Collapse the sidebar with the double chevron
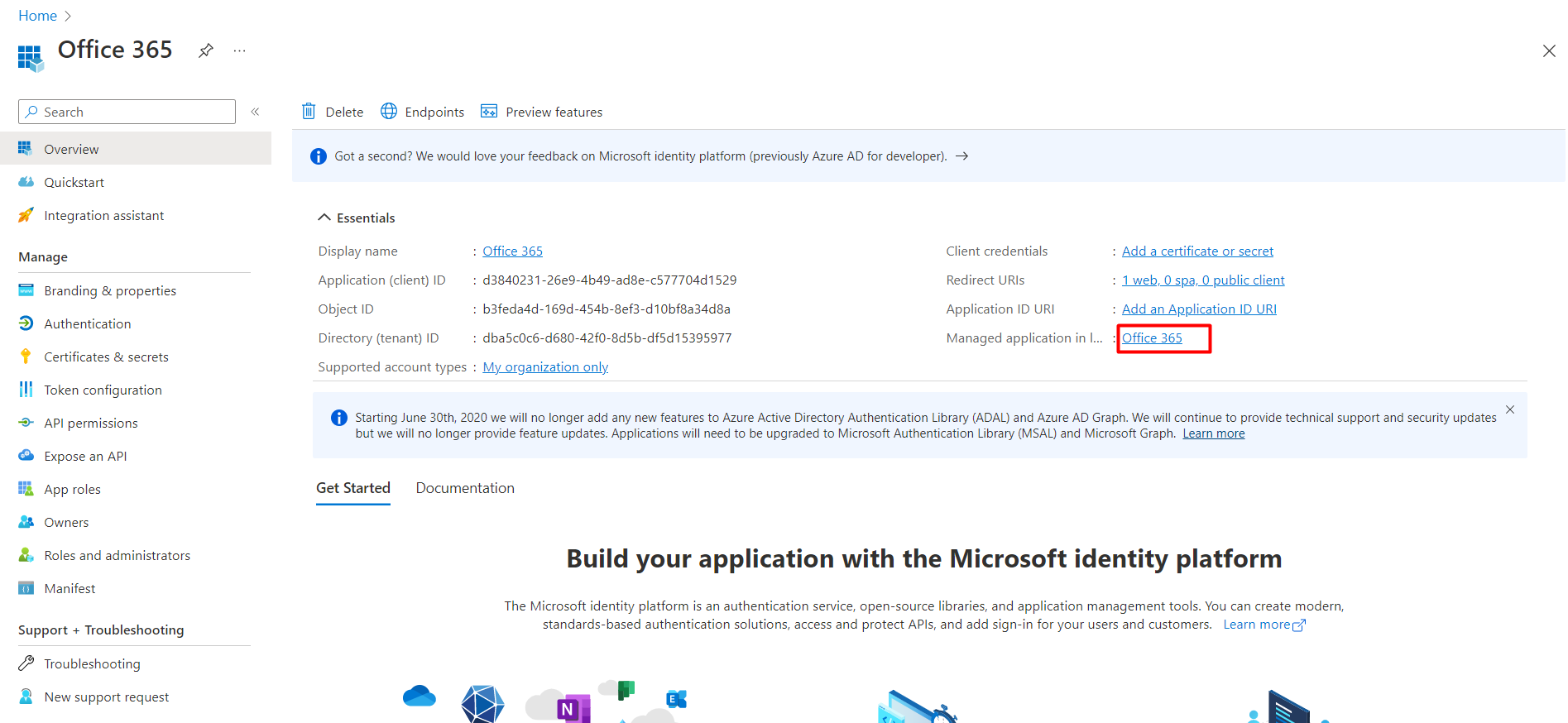 pos(256,112)
